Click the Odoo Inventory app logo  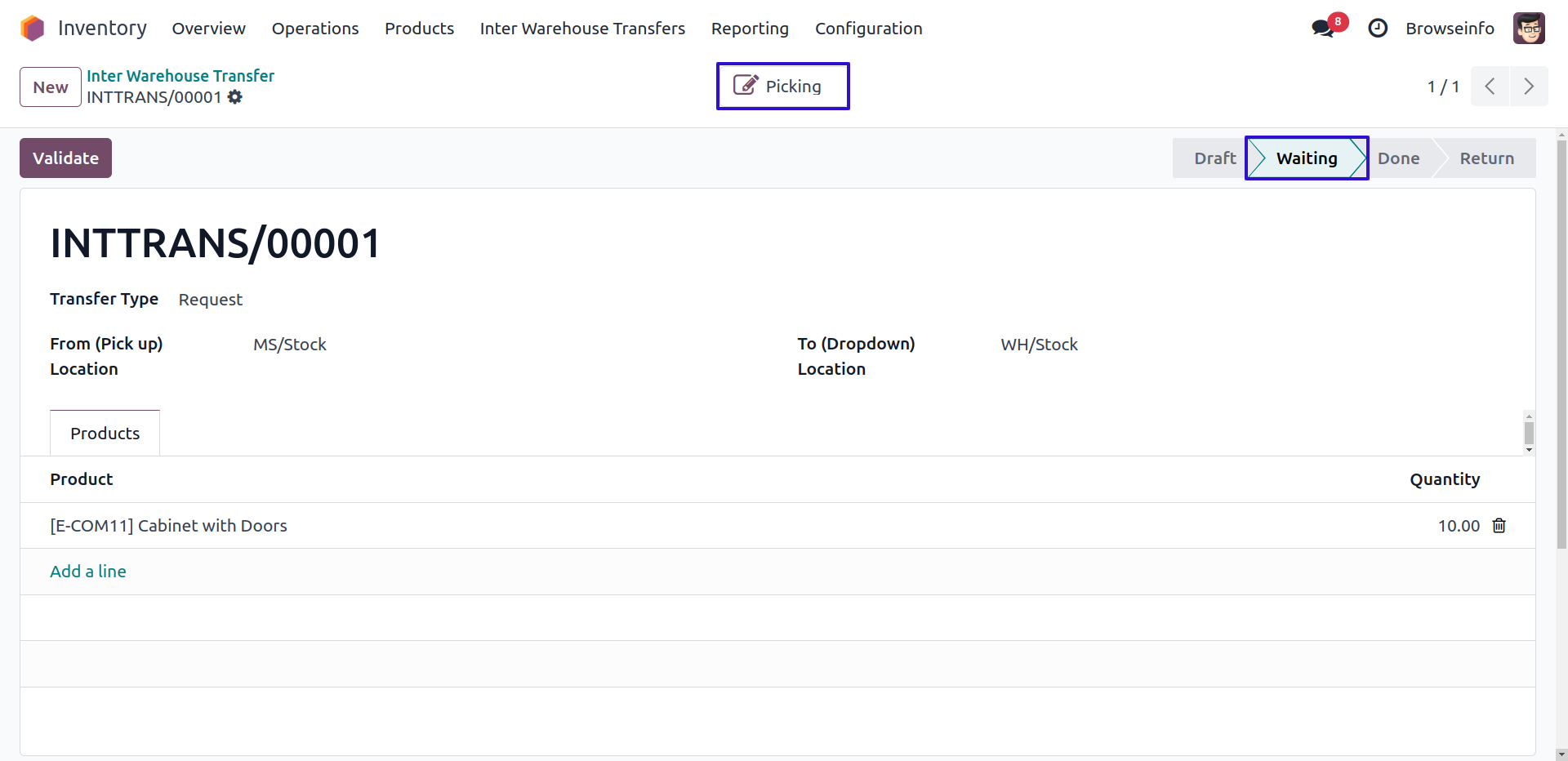(x=33, y=29)
